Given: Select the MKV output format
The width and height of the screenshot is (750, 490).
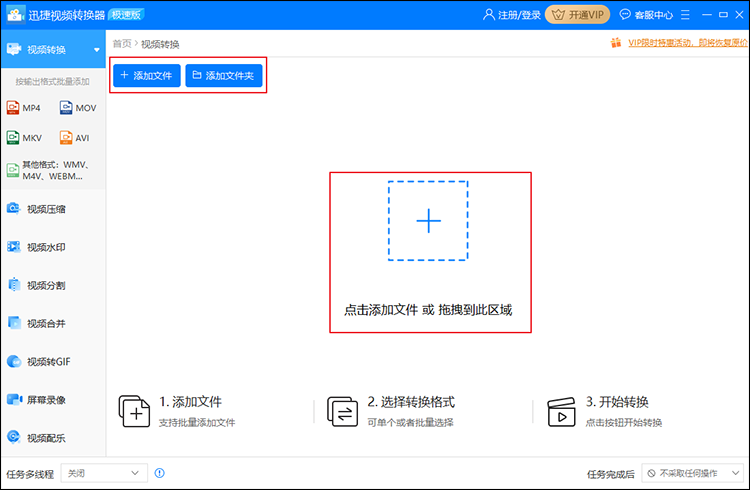Looking at the screenshot, I should [x=24, y=138].
